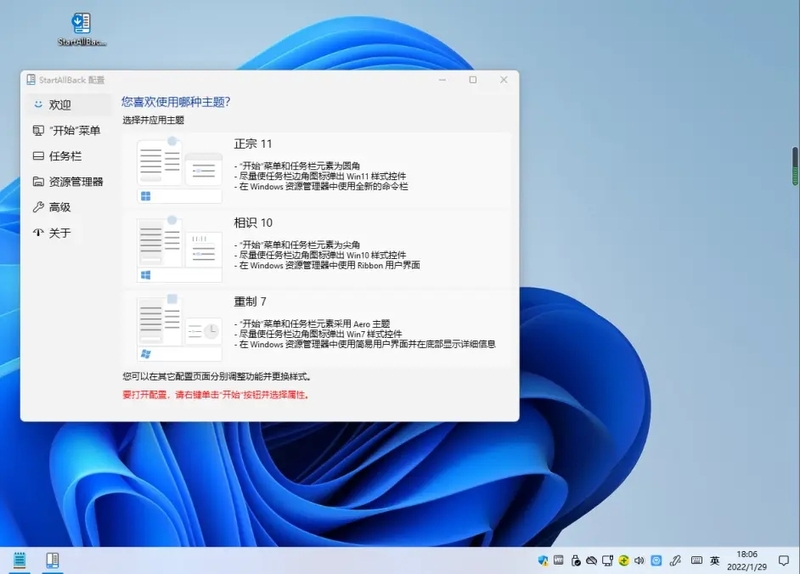Switch to the 高级 settings page
This screenshot has width=800, height=574.
[x=60, y=207]
